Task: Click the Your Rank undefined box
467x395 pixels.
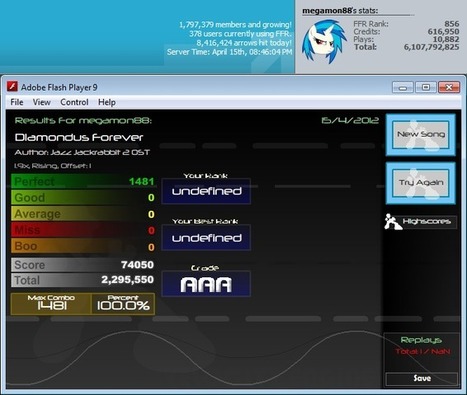Action: point(206,191)
